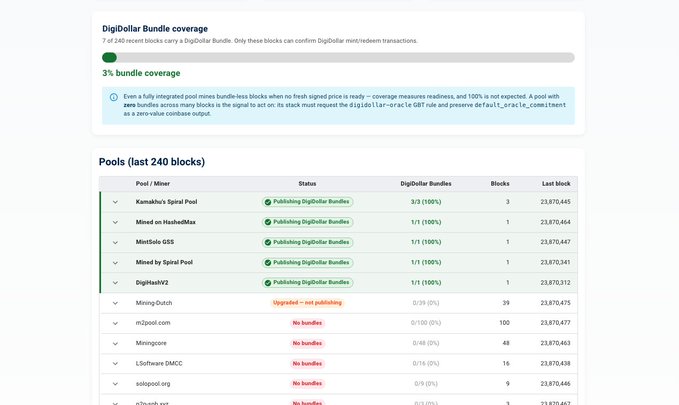Click the green check icon for Mined on HashedMax
The image size is (679, 405).
[268, 222]
